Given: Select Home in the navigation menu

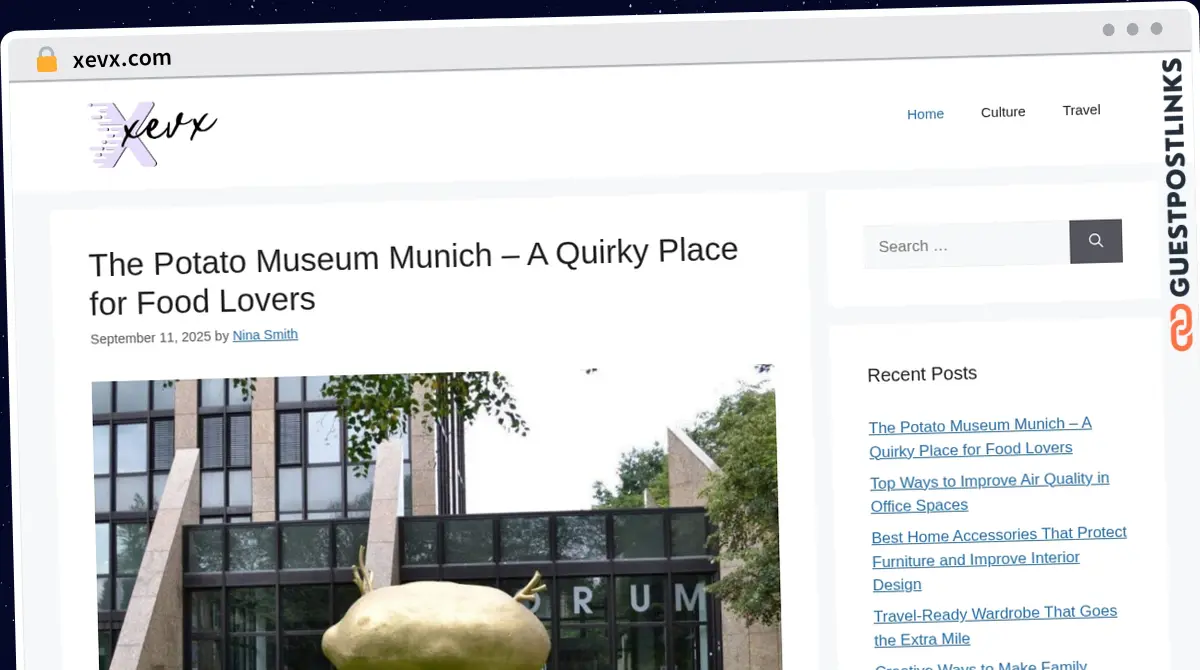Looking at the screenshot, I should [x=925, y=113].
